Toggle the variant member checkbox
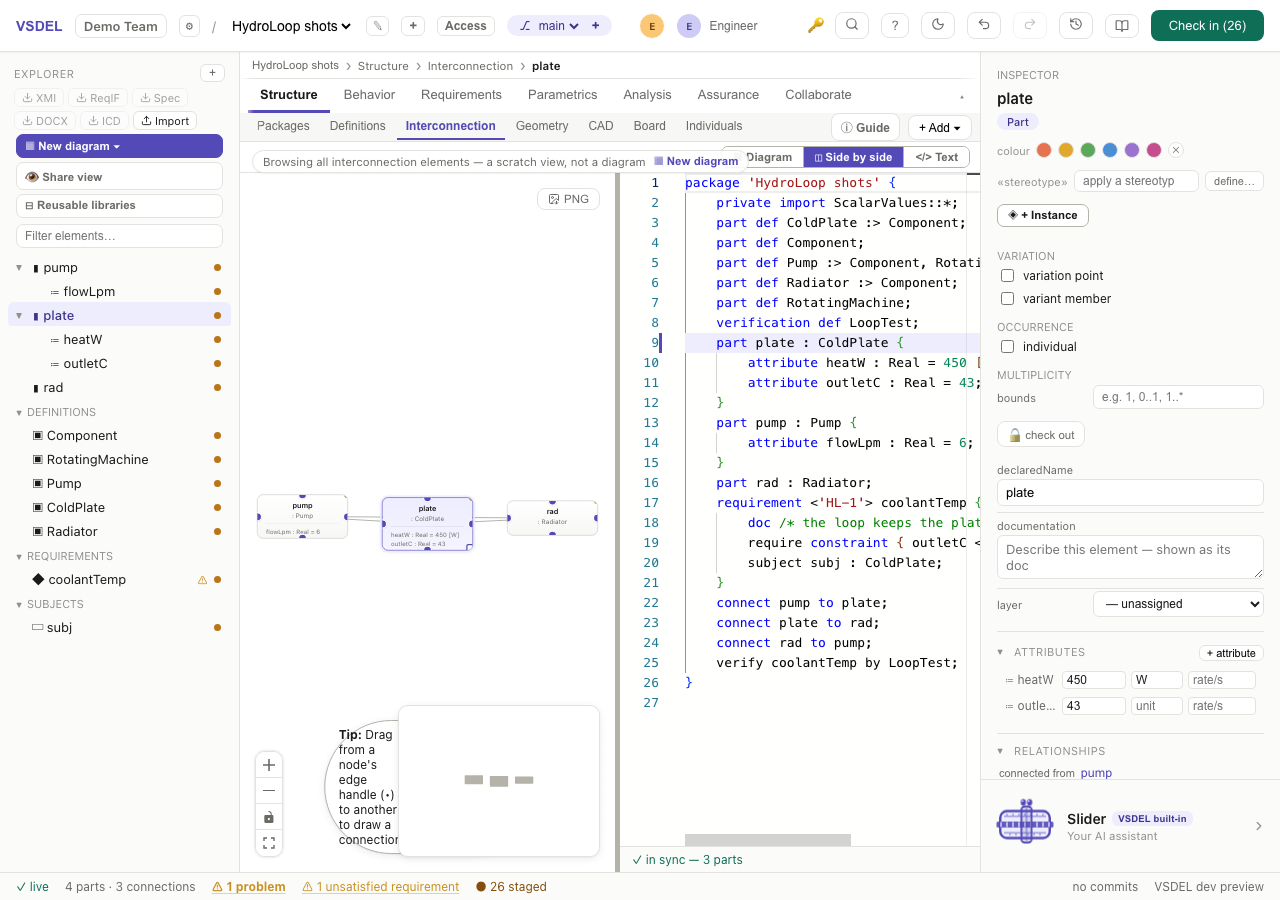The image size is (1280, 900). 1008,298
